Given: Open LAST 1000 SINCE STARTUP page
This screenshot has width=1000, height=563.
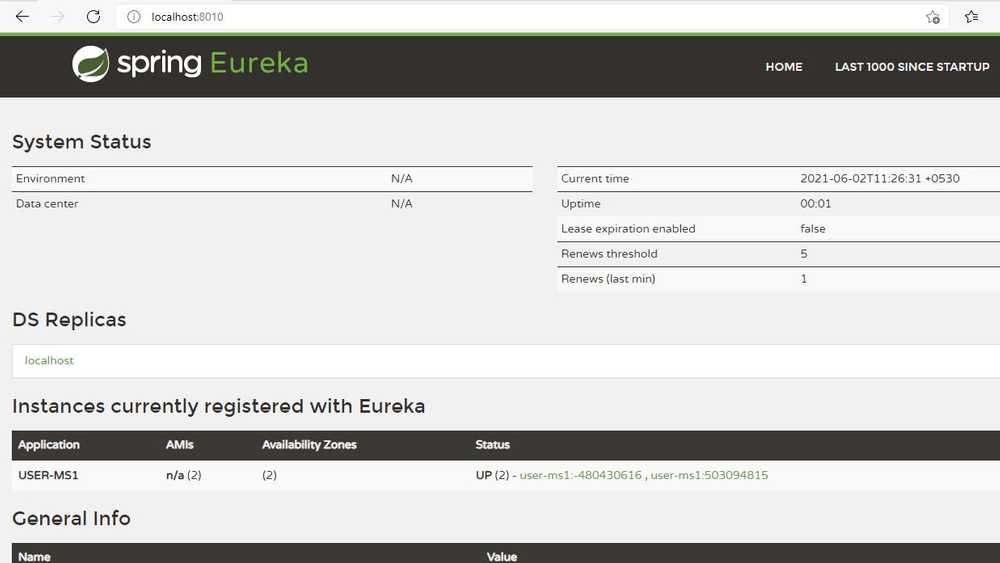Looking at the screenshot, I should (912, 67).
